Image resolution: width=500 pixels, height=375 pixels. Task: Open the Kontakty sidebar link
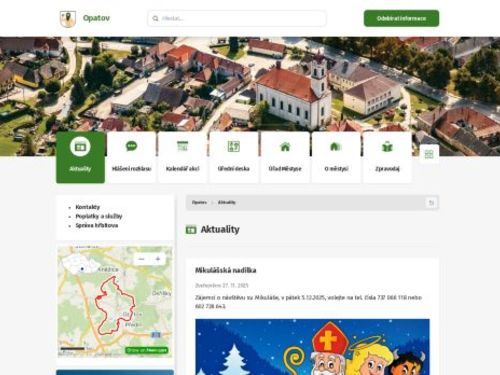click(88, 207)
